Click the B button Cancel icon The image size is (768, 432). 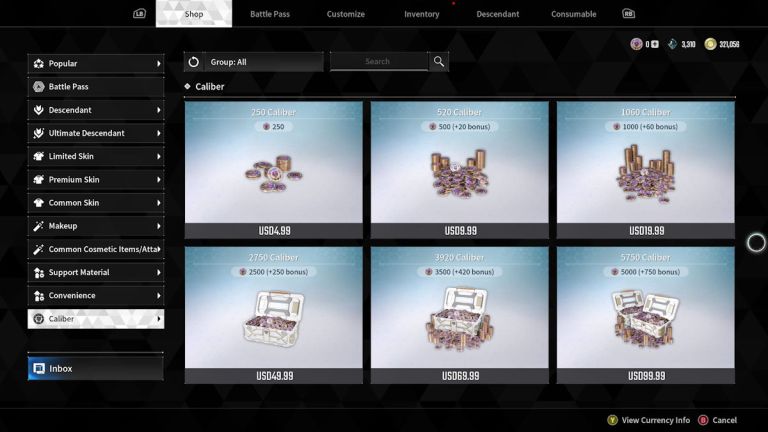(703, 420)
